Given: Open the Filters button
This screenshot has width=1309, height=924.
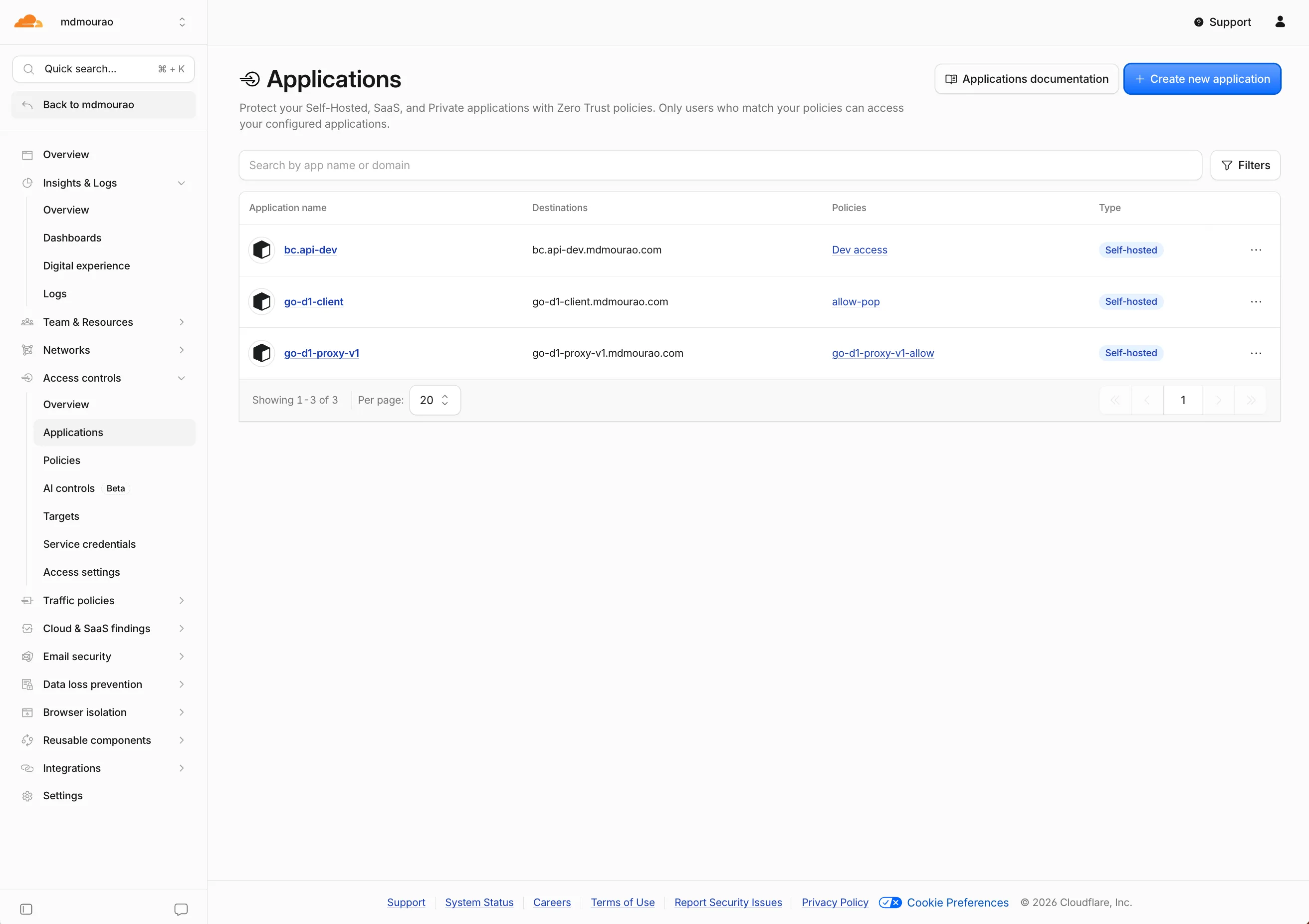Looking at the screenshot, I should (x=1245, y=165).
